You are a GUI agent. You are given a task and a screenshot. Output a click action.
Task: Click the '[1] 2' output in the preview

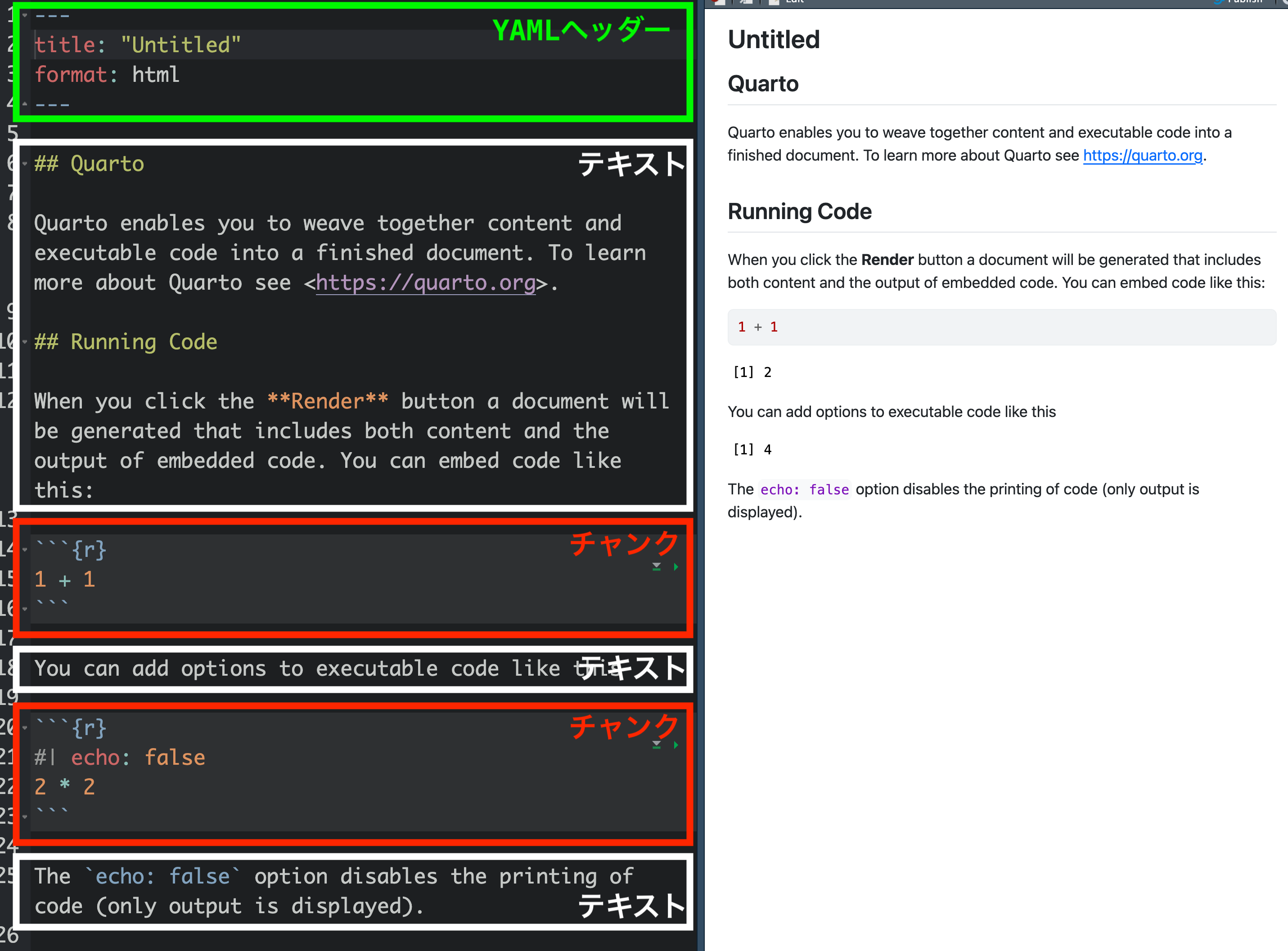(752, 372)
